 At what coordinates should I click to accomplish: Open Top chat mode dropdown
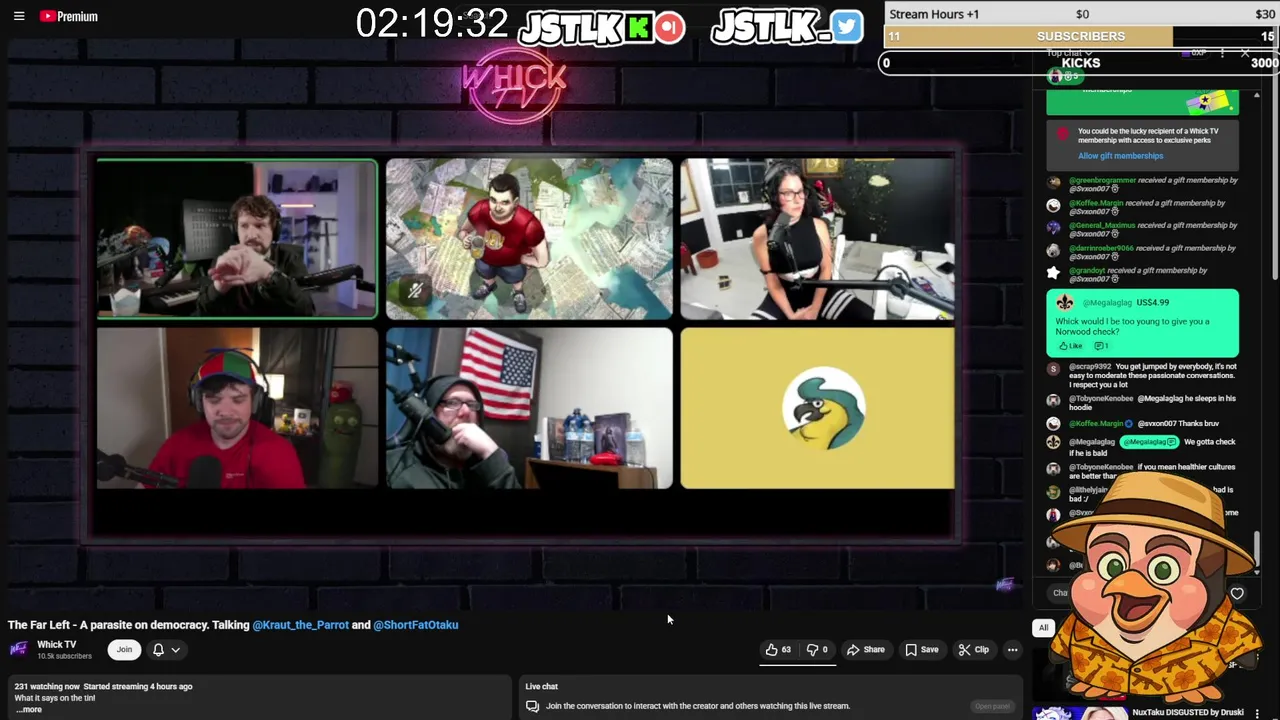(x=1070, y=53)
